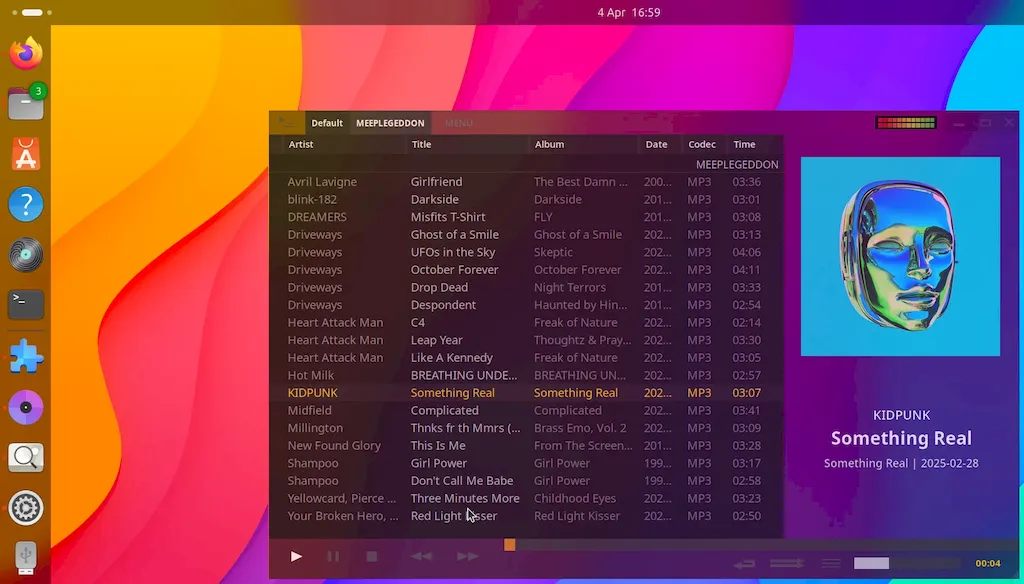Click the 'Something Real | 2025-02-28' line
This screenshot has height=584, width=1024.
point(901,463)
